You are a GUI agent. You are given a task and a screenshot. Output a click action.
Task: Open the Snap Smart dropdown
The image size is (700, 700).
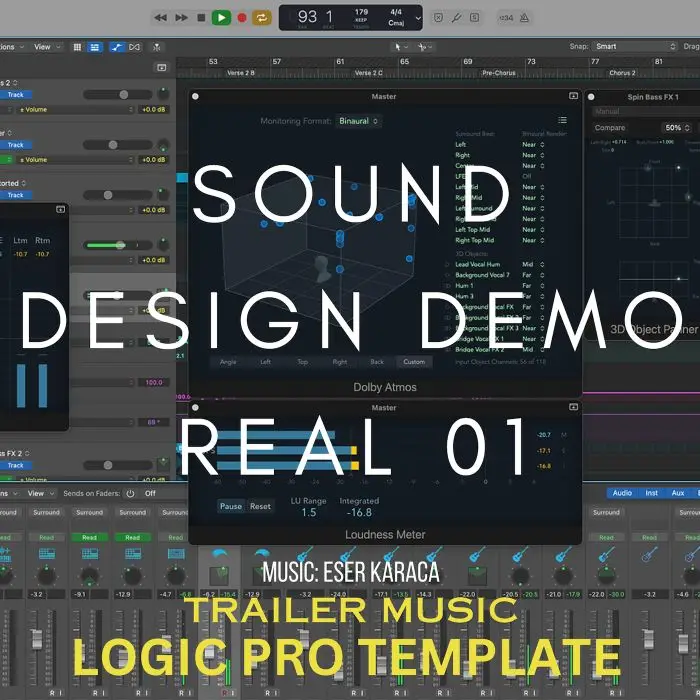tap(634, 46)
